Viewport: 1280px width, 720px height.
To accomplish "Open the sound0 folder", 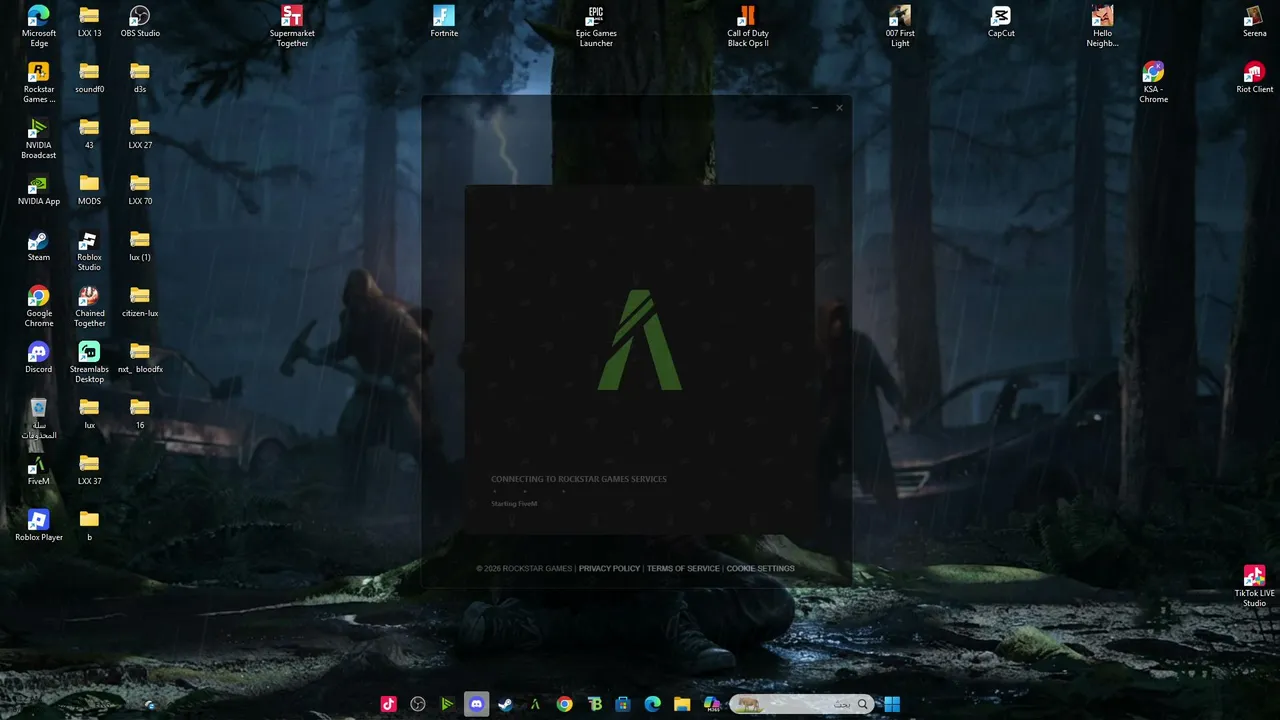I will point(89,78).
